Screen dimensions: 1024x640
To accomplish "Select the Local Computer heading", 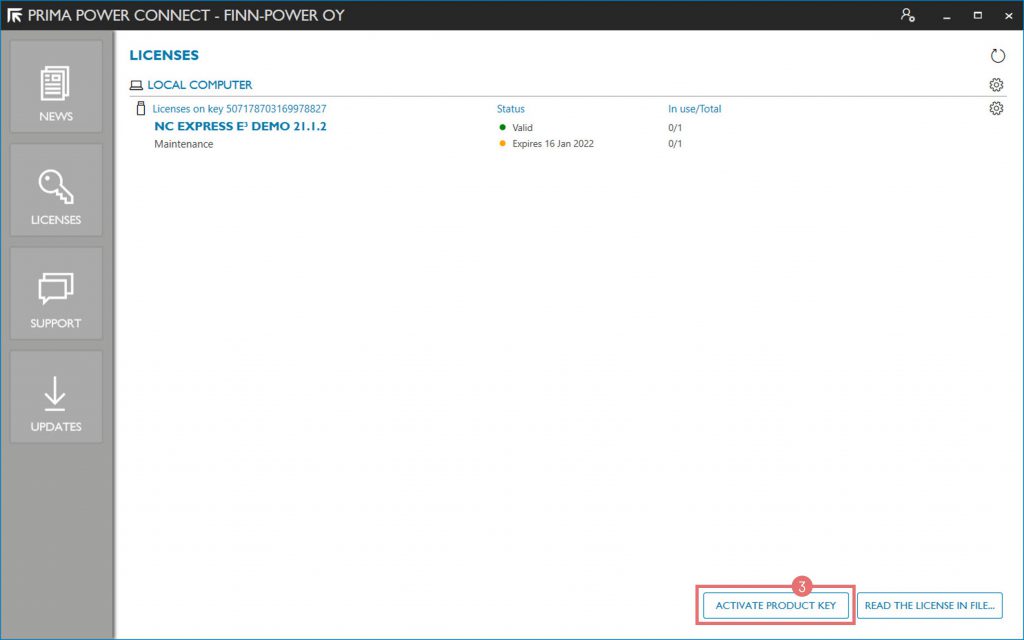I will point(199,85).
